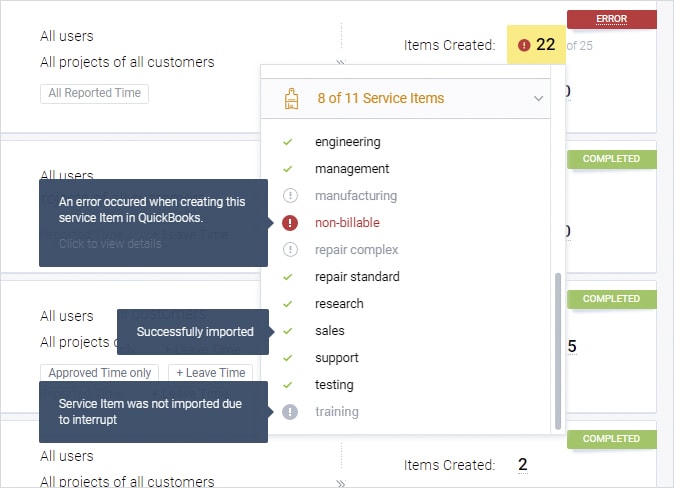674x488 pixels.
Task: Select the non-billable service item
Action: point(347,223)
